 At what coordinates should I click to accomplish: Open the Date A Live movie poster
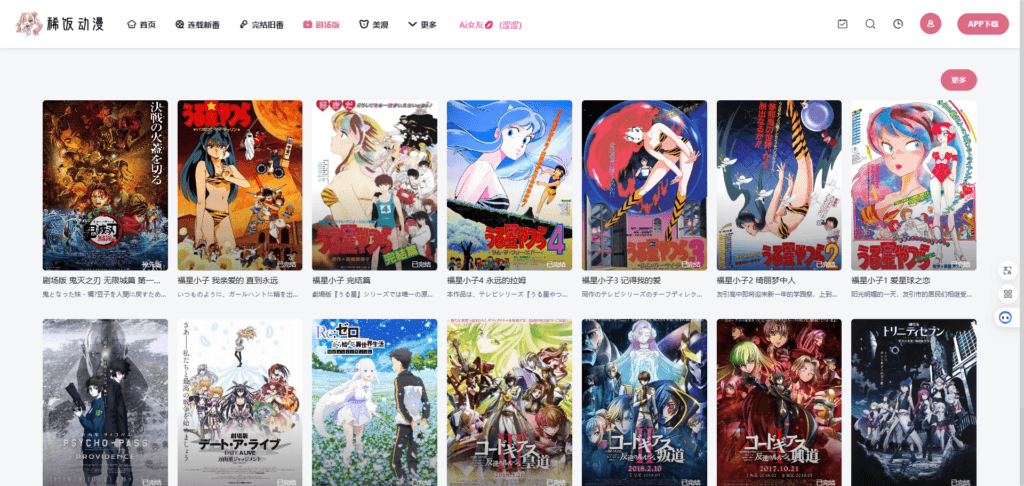point(240,402)
